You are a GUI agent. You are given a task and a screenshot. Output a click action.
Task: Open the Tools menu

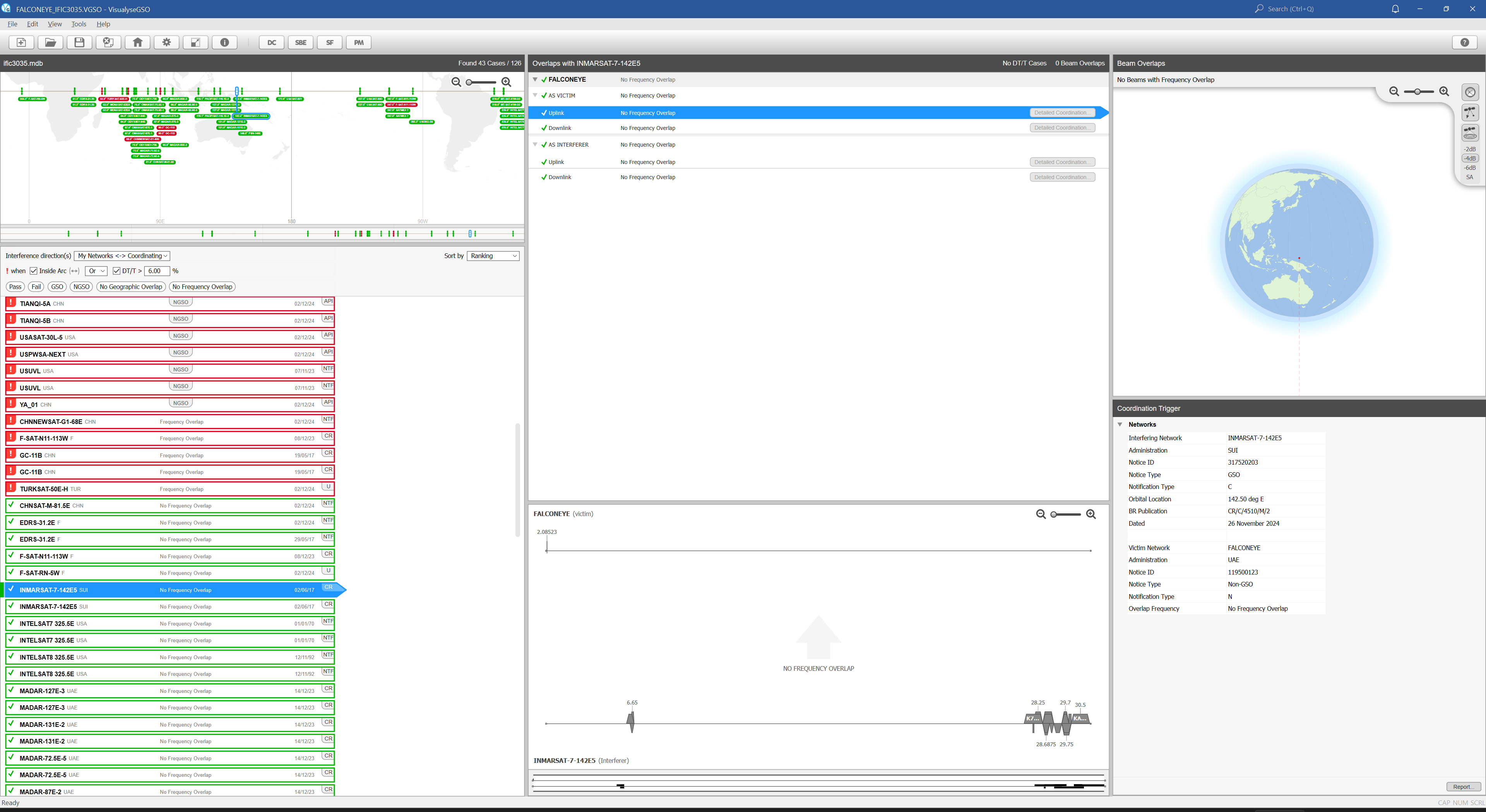(79, 24)
